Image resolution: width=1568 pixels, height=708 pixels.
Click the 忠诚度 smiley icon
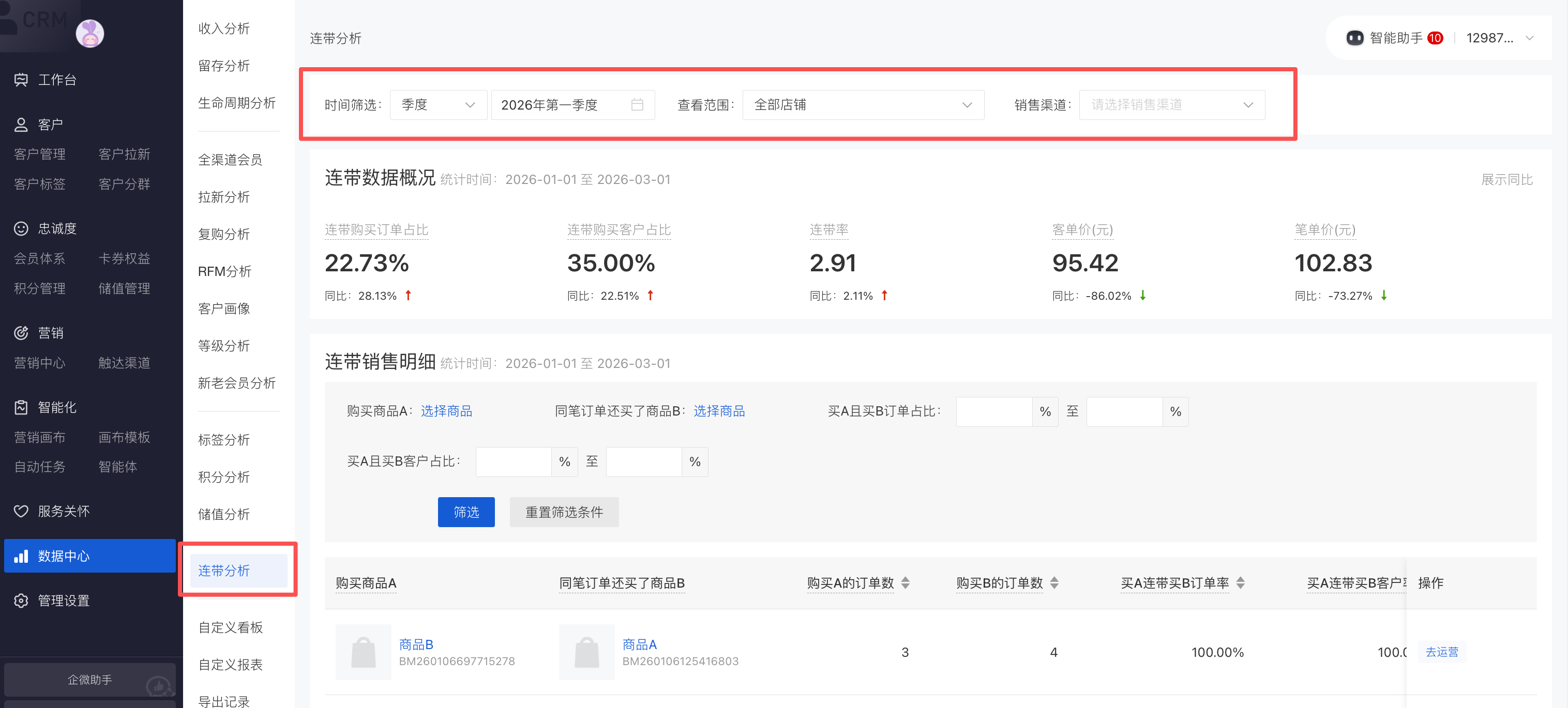[x=21, y=229]
